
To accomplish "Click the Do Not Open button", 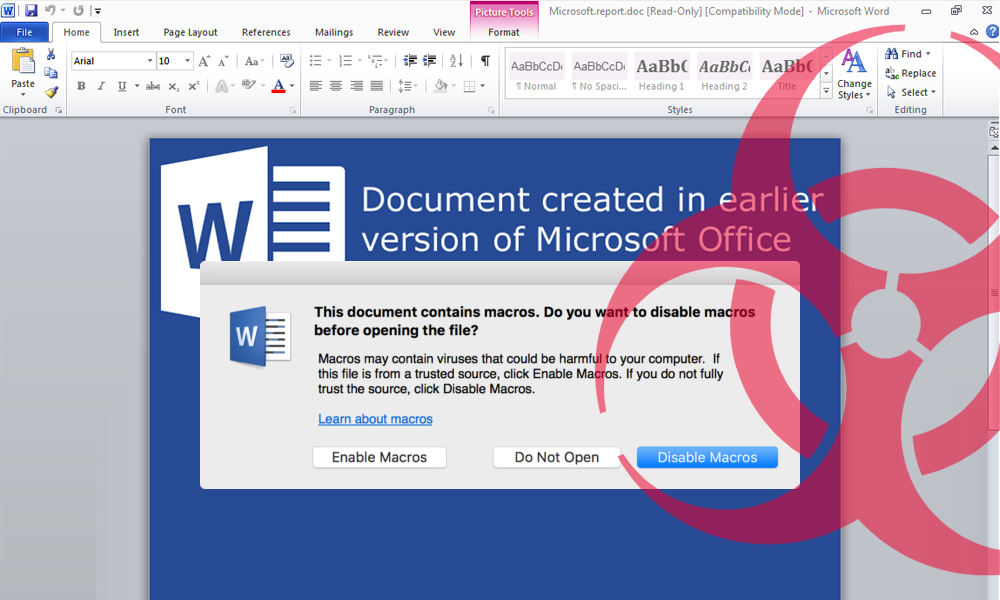I will [x=557, y=457].
